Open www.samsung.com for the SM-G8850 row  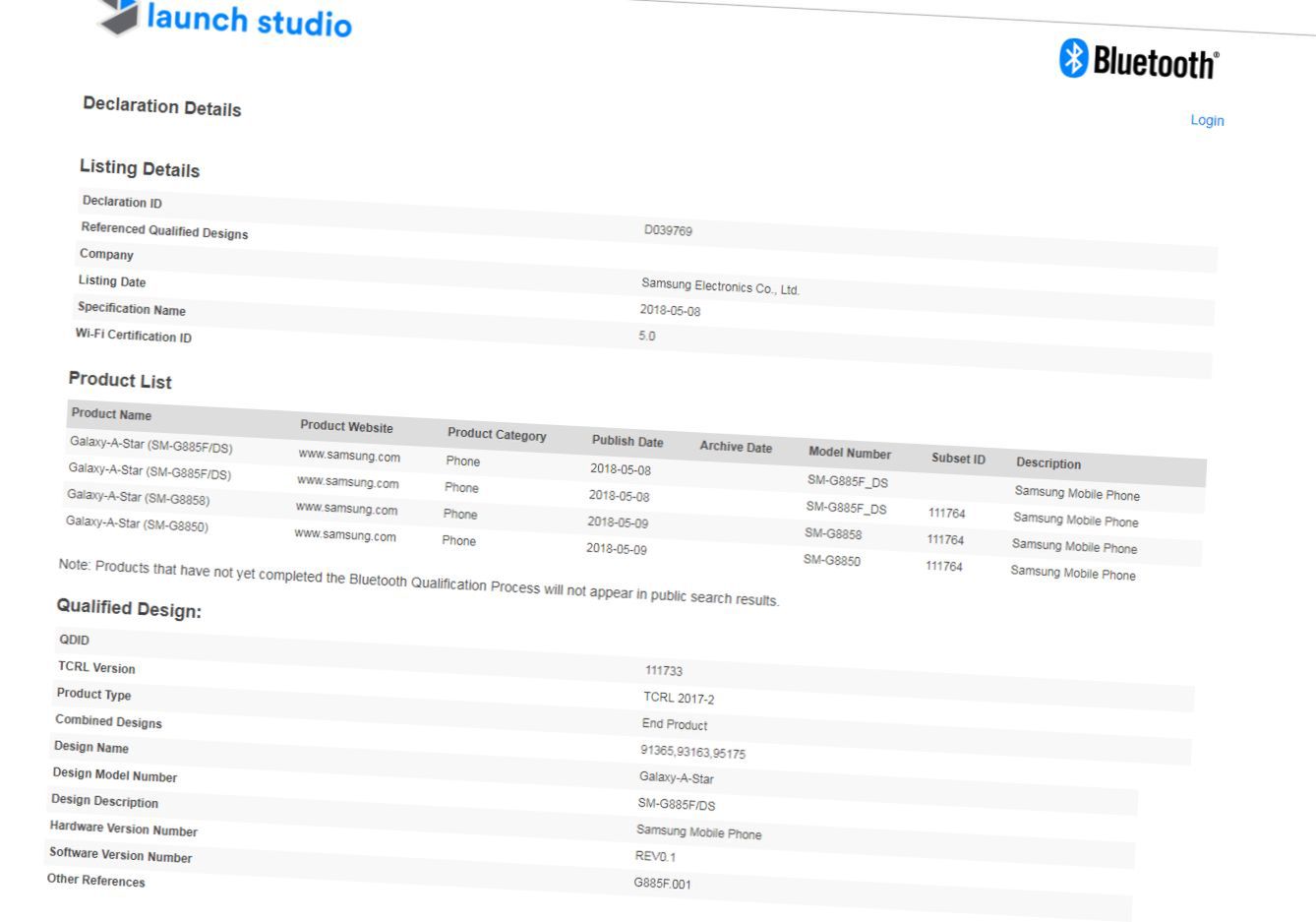tap(345, 535)
